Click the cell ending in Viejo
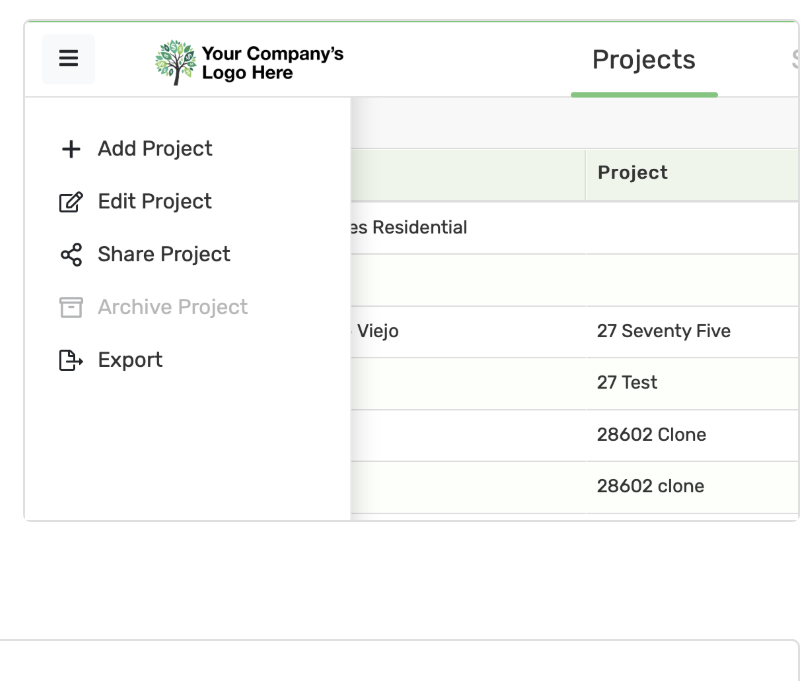 tap(468, 331)
